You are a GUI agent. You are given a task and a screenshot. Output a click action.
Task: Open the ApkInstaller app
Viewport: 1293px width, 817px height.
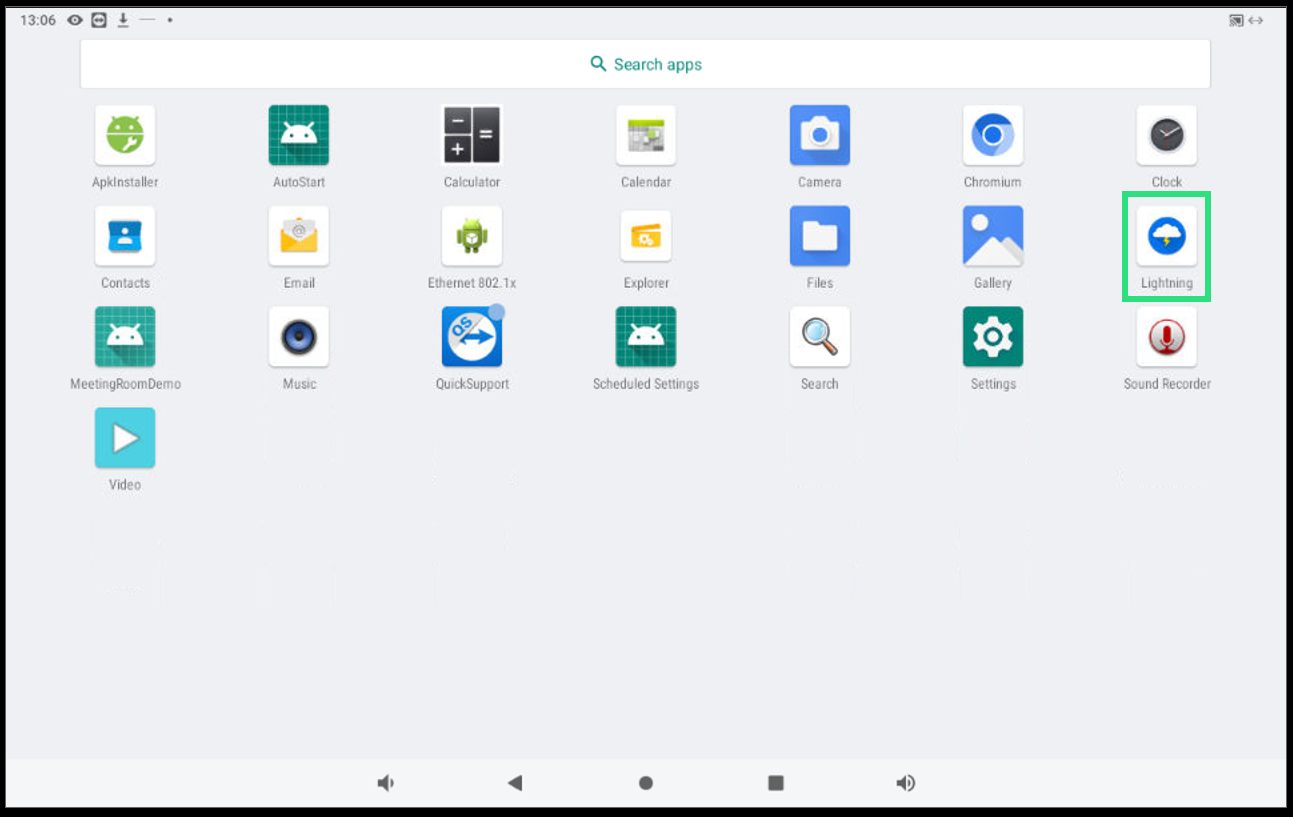pyautogui.click(x=125, y=135)
